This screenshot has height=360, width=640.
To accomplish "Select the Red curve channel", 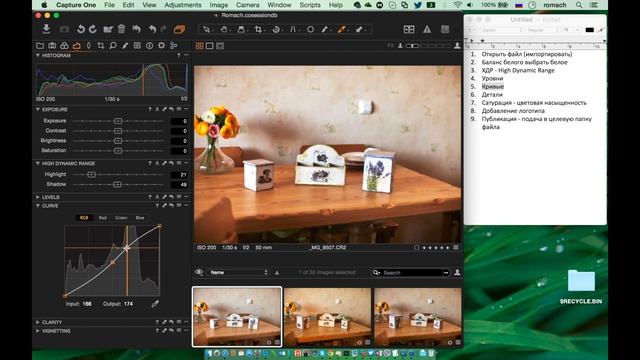I will (x=102, y=218).
